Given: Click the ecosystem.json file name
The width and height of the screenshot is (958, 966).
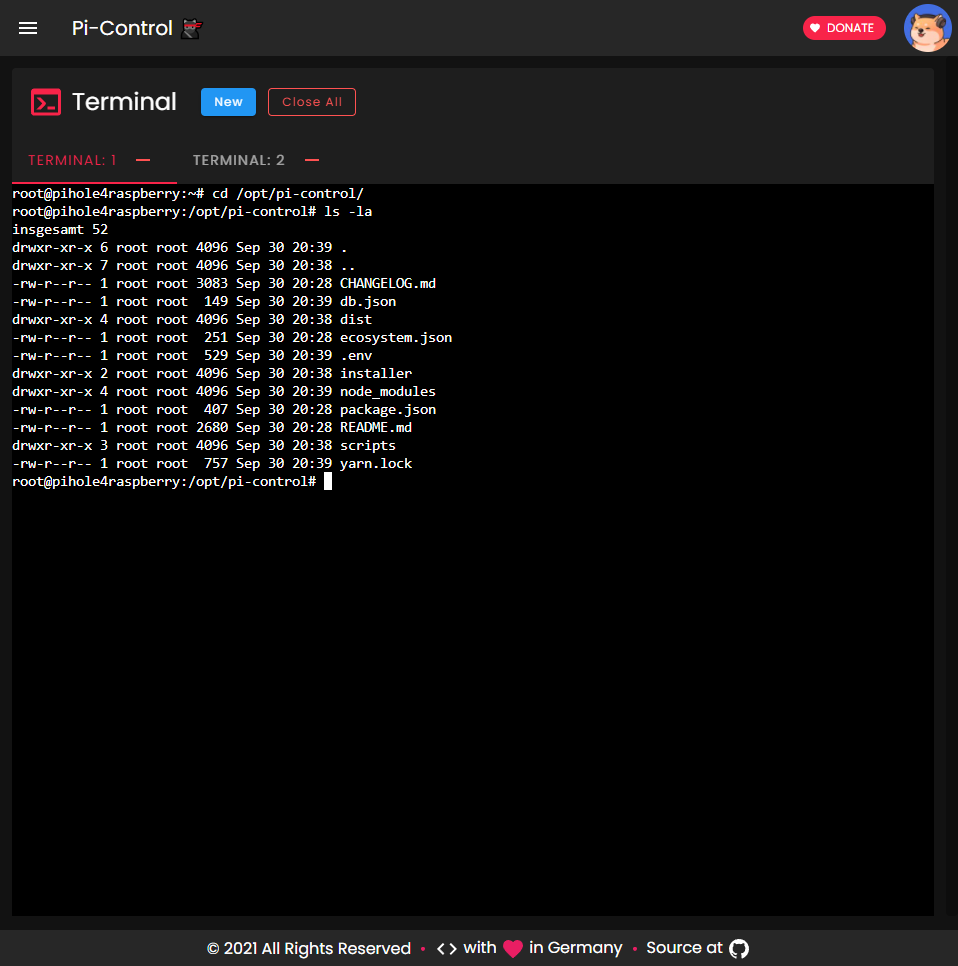Looking at the screenshot, I should (x=396, y=338).
